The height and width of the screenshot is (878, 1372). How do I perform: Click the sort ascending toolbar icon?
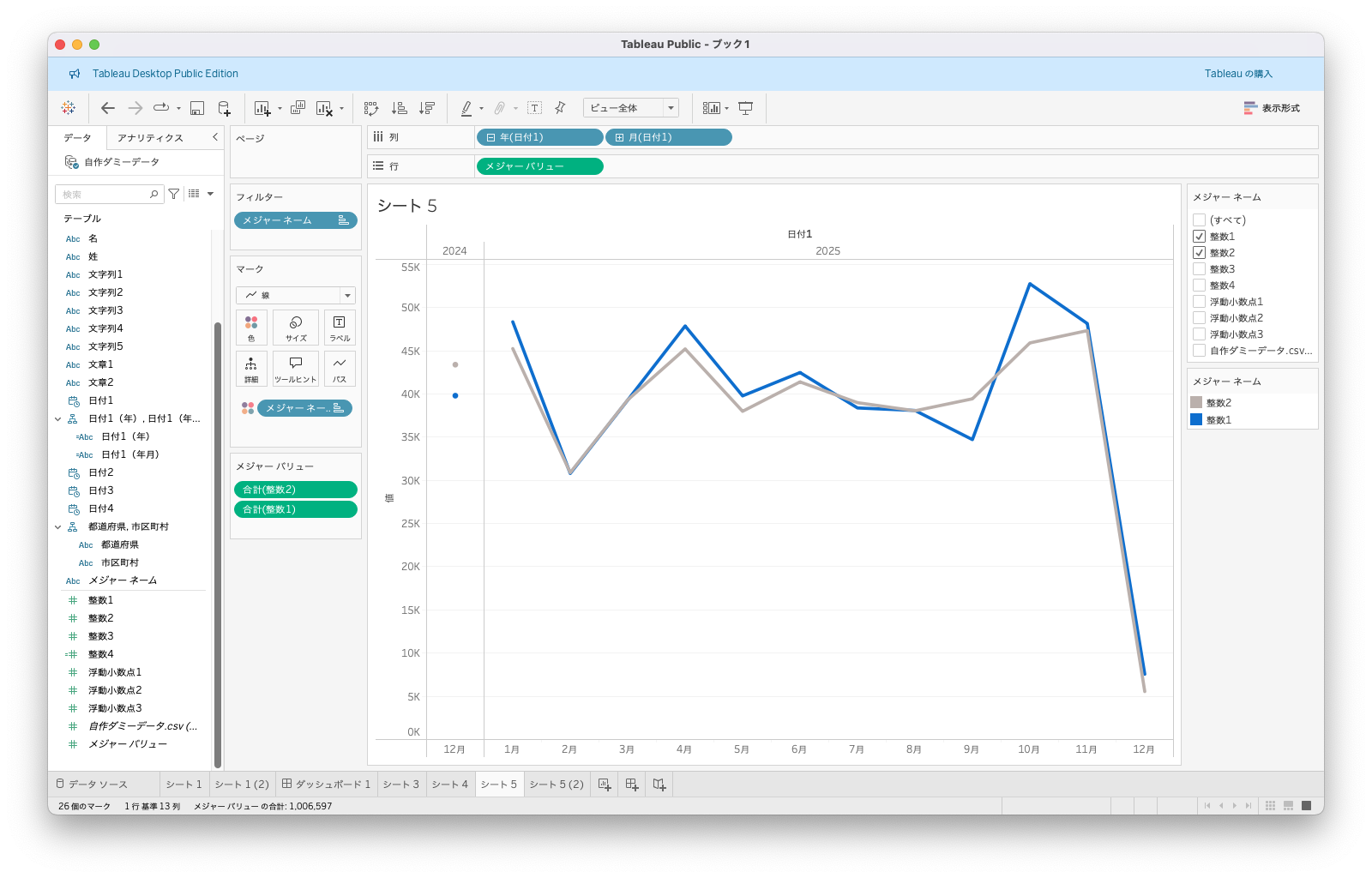point(400,108)
